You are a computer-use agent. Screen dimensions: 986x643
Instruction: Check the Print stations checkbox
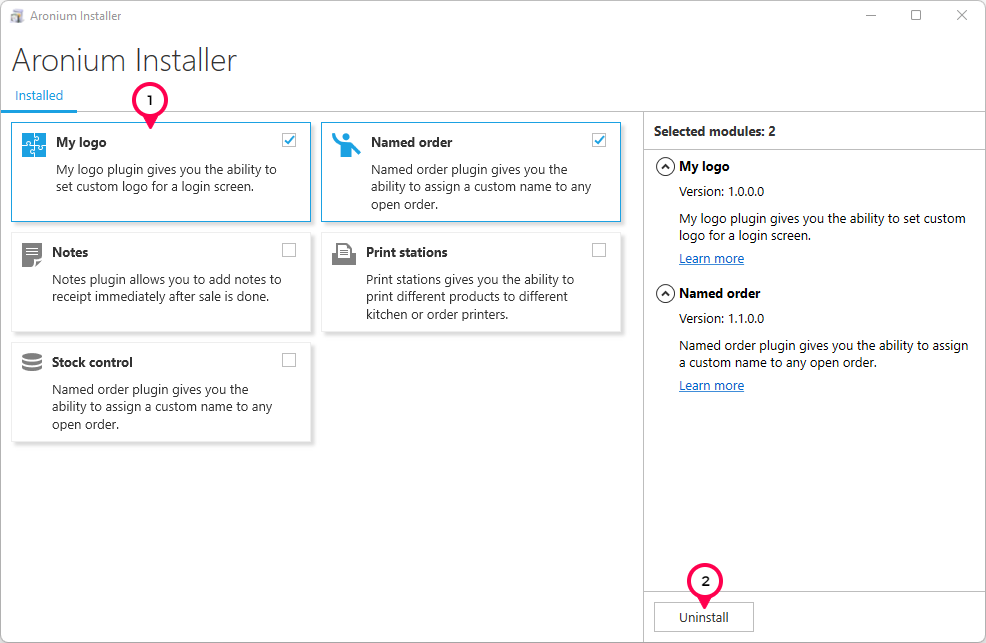tap(599, 250)
